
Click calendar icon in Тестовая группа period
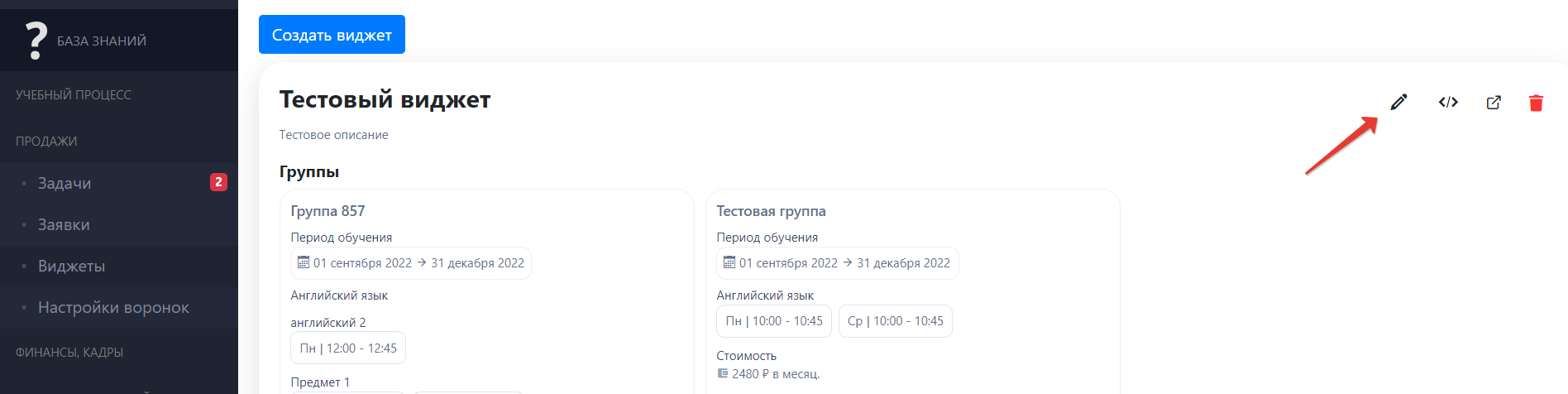729,262
